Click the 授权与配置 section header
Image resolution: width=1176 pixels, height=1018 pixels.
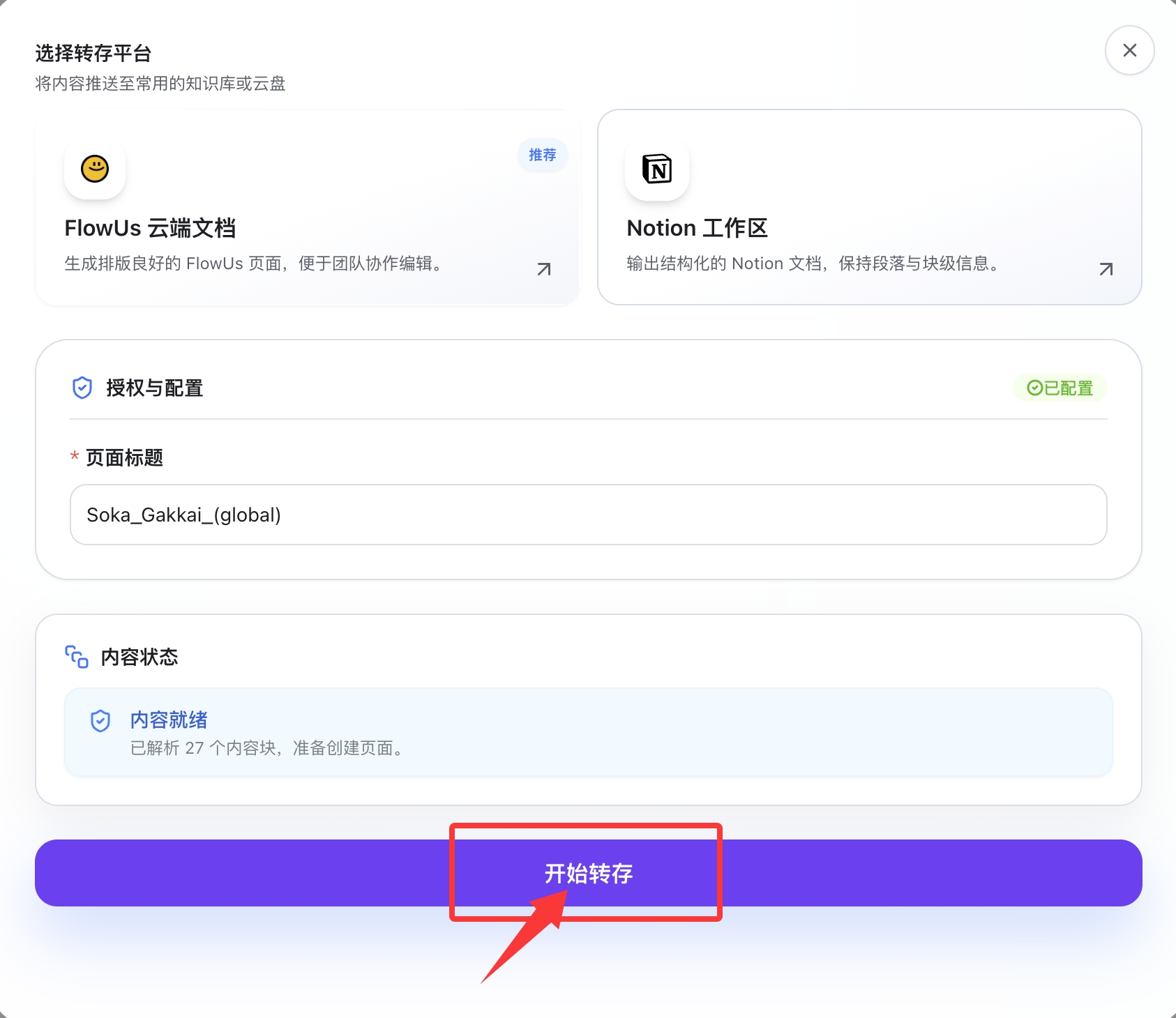pos(154,388)
